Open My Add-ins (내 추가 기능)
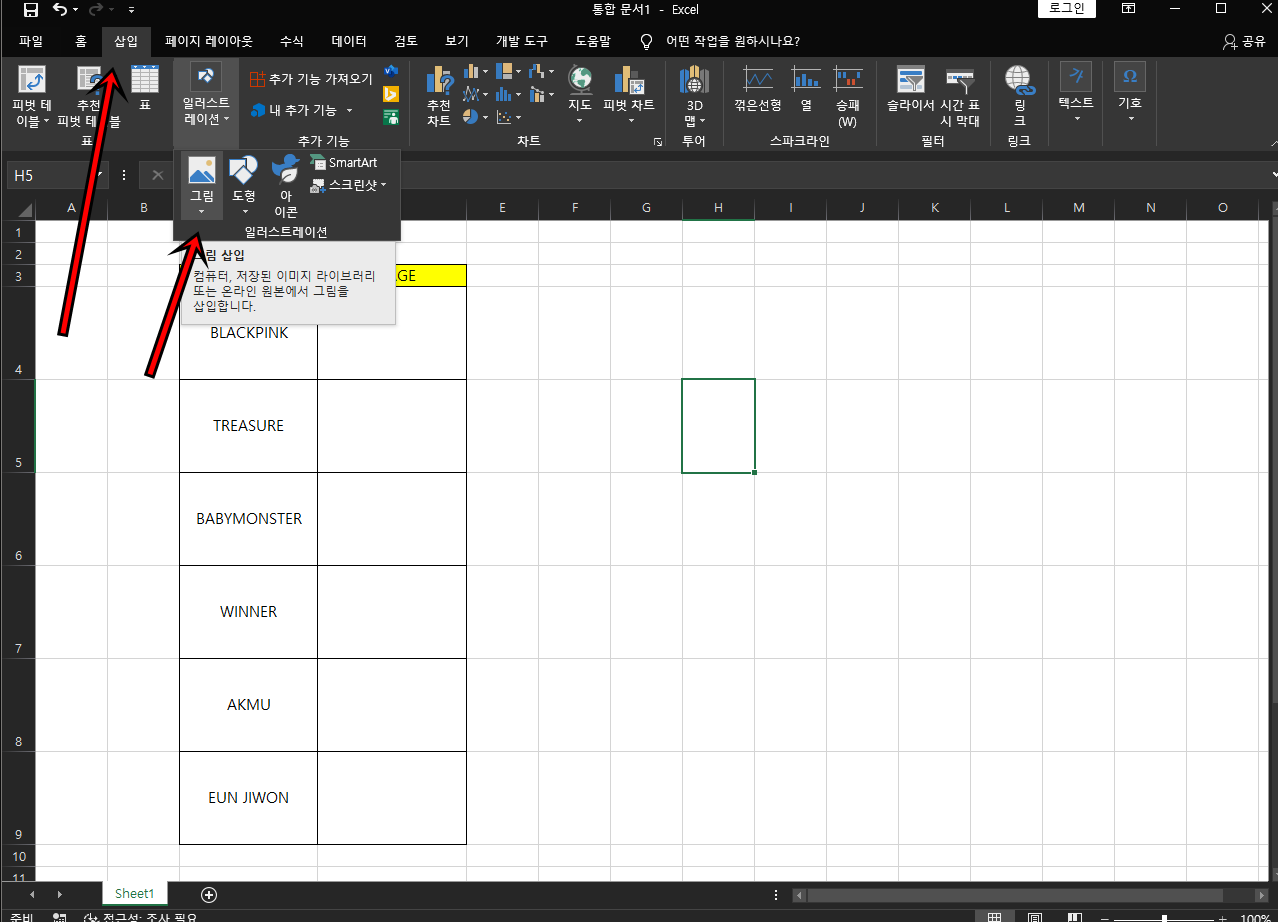The width and height of the screenshot is (1278, 922). point(302,110)
